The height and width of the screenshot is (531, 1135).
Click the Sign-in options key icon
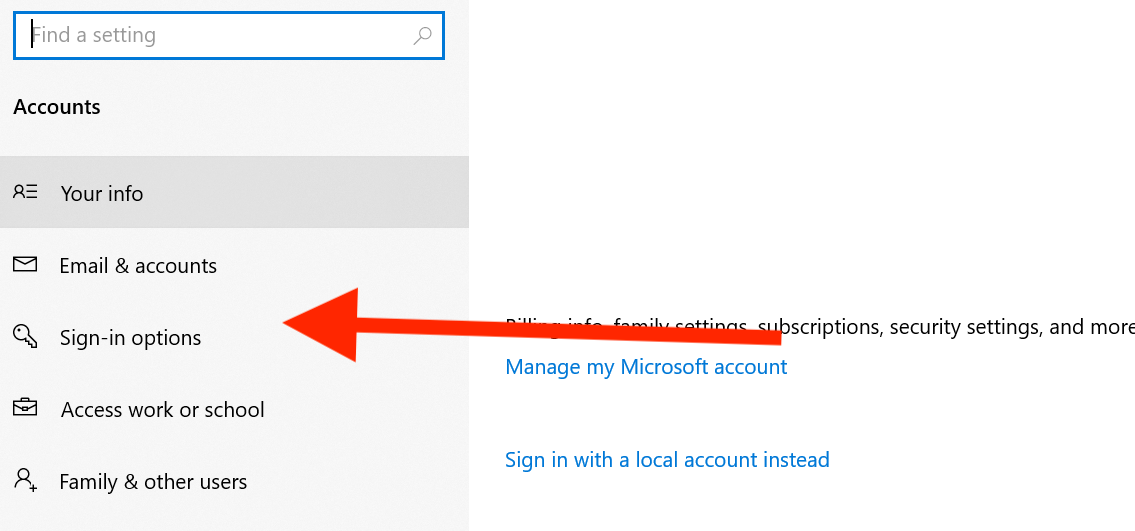(25, 337)
